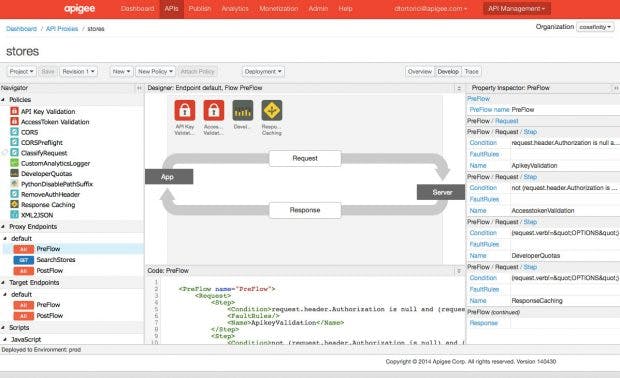
Task: Collapse the Navigator panel with its arrow icon
Action: pyautogui.click(x=139, y=88)
